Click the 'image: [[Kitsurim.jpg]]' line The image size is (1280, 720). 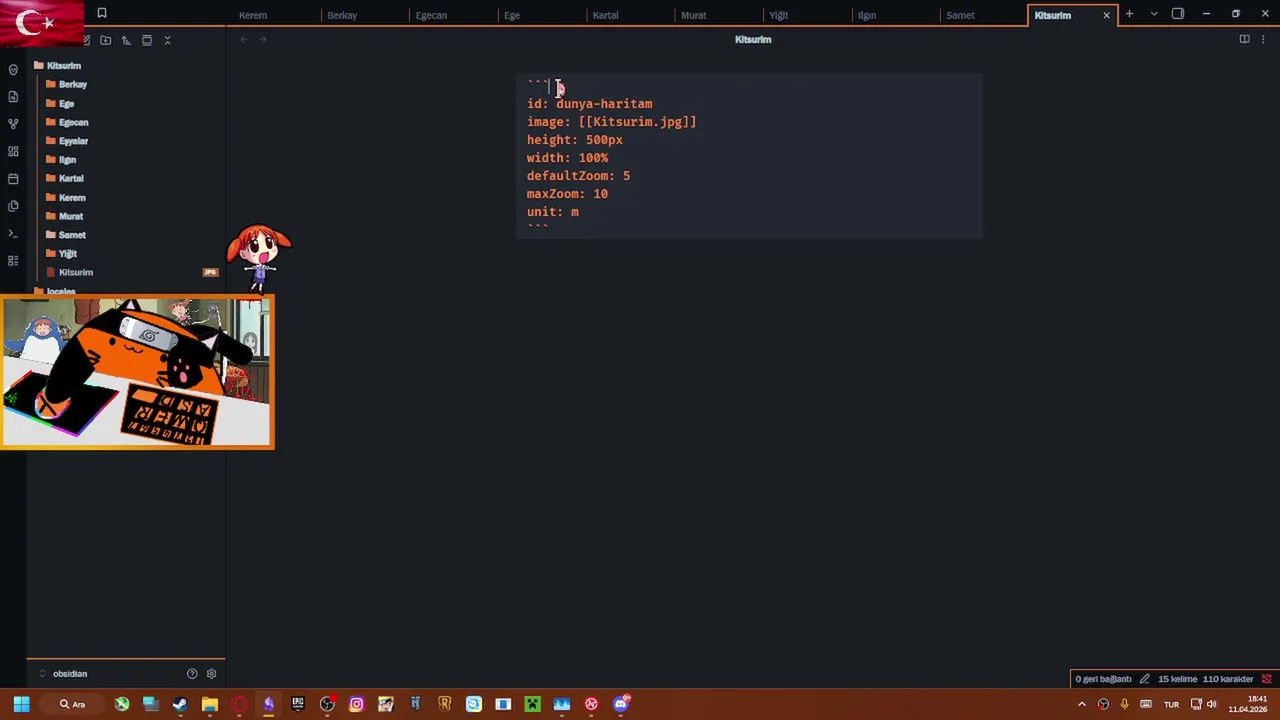pos(611,122)
